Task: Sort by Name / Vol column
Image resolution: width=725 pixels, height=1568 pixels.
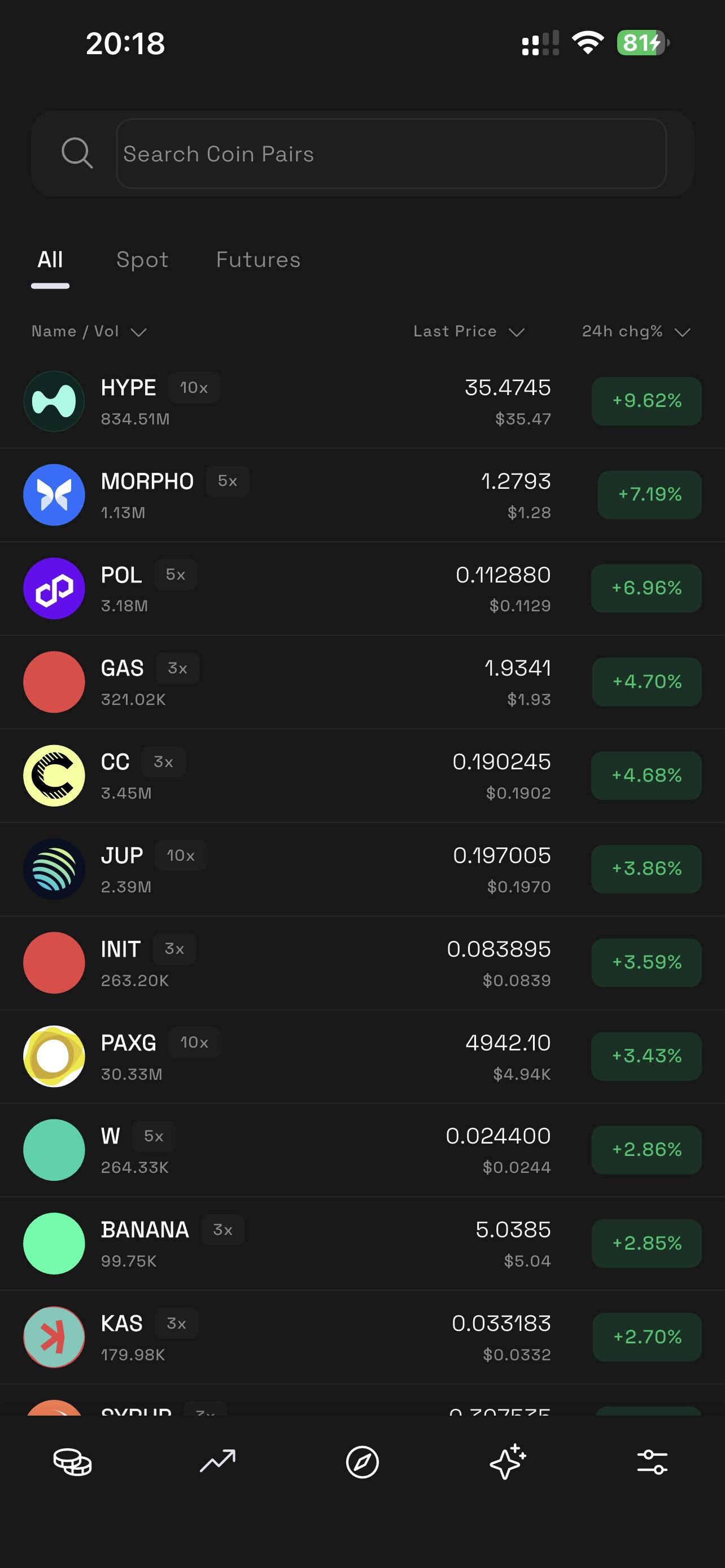Action: point(89,332)
